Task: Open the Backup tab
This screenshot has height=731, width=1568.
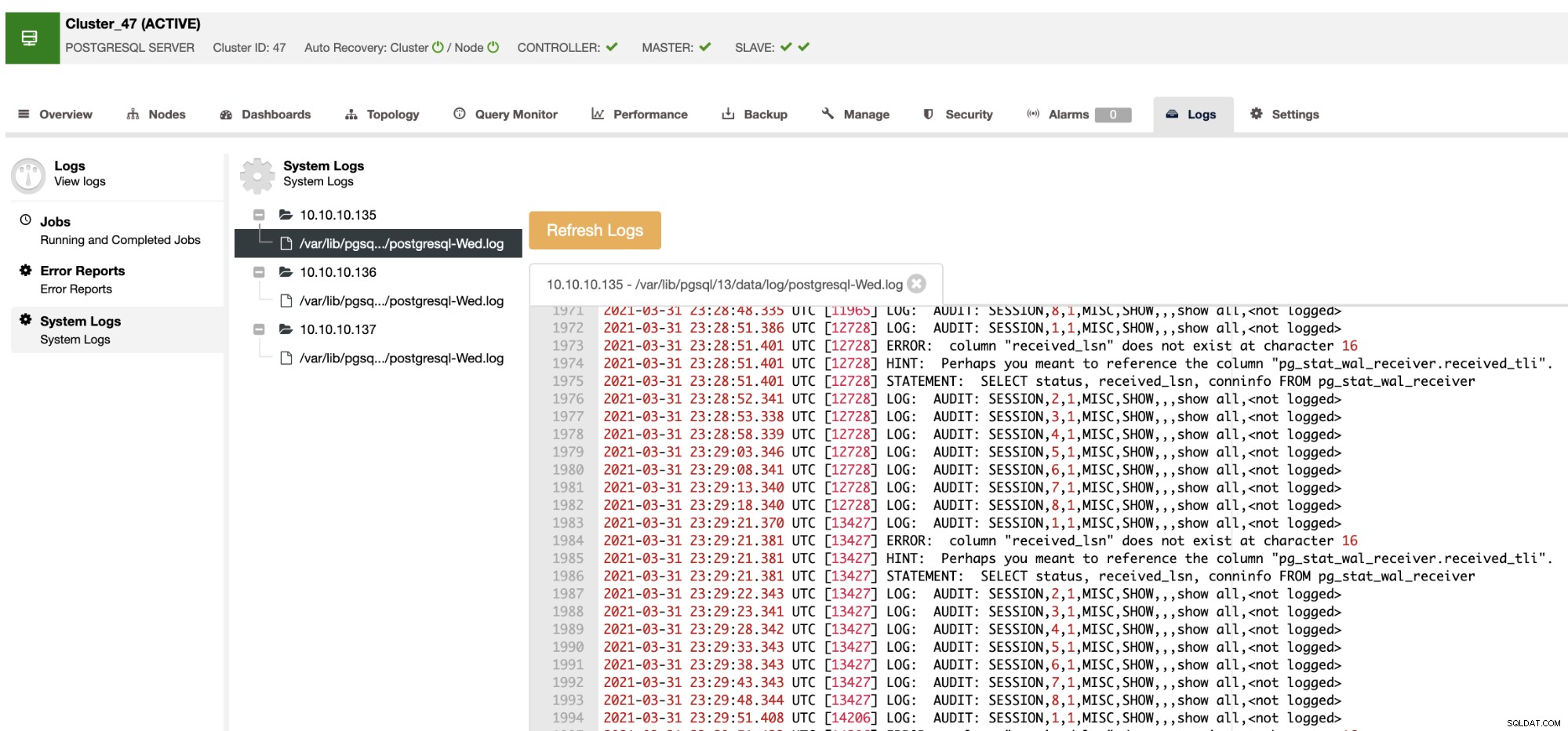Action: [x=755, y=115]
